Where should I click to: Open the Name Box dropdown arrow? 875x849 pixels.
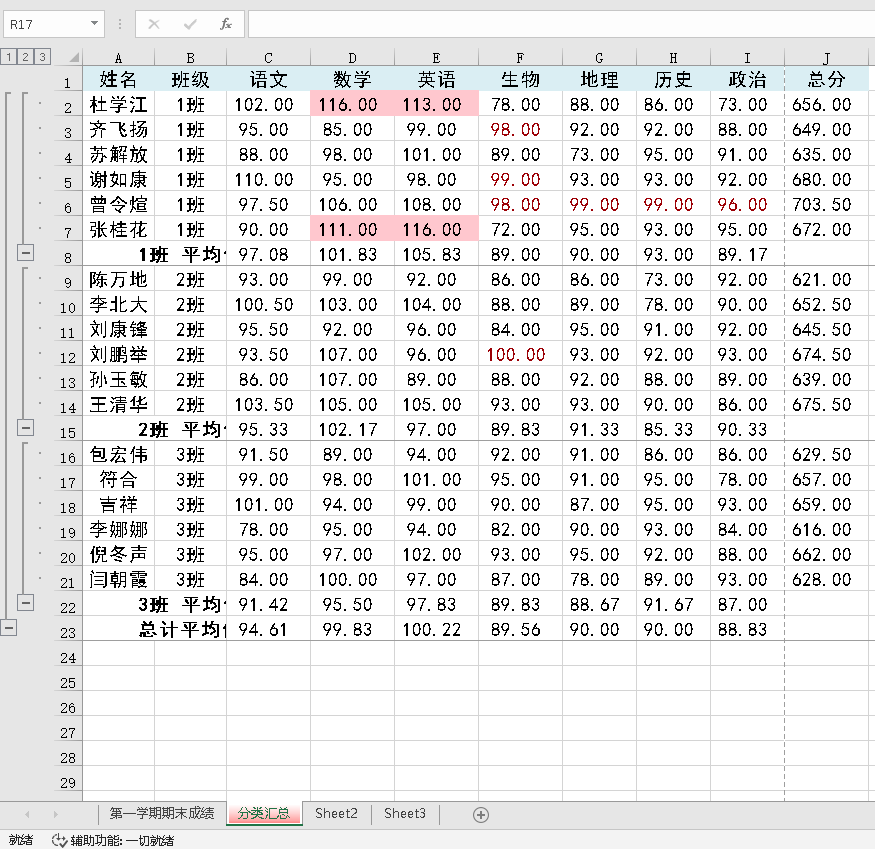[95, 23]
